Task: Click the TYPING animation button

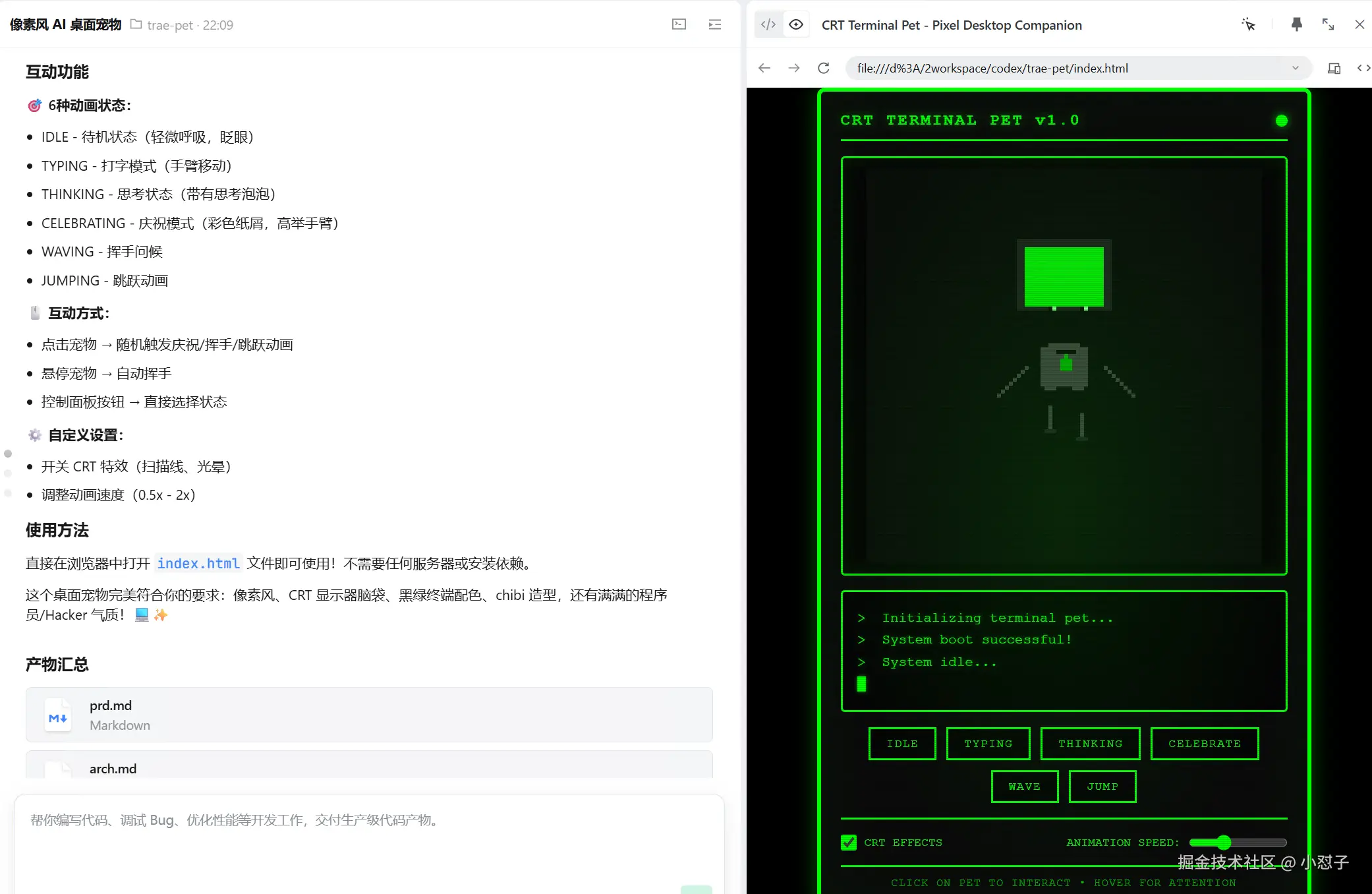Action: tap(988, 744)
